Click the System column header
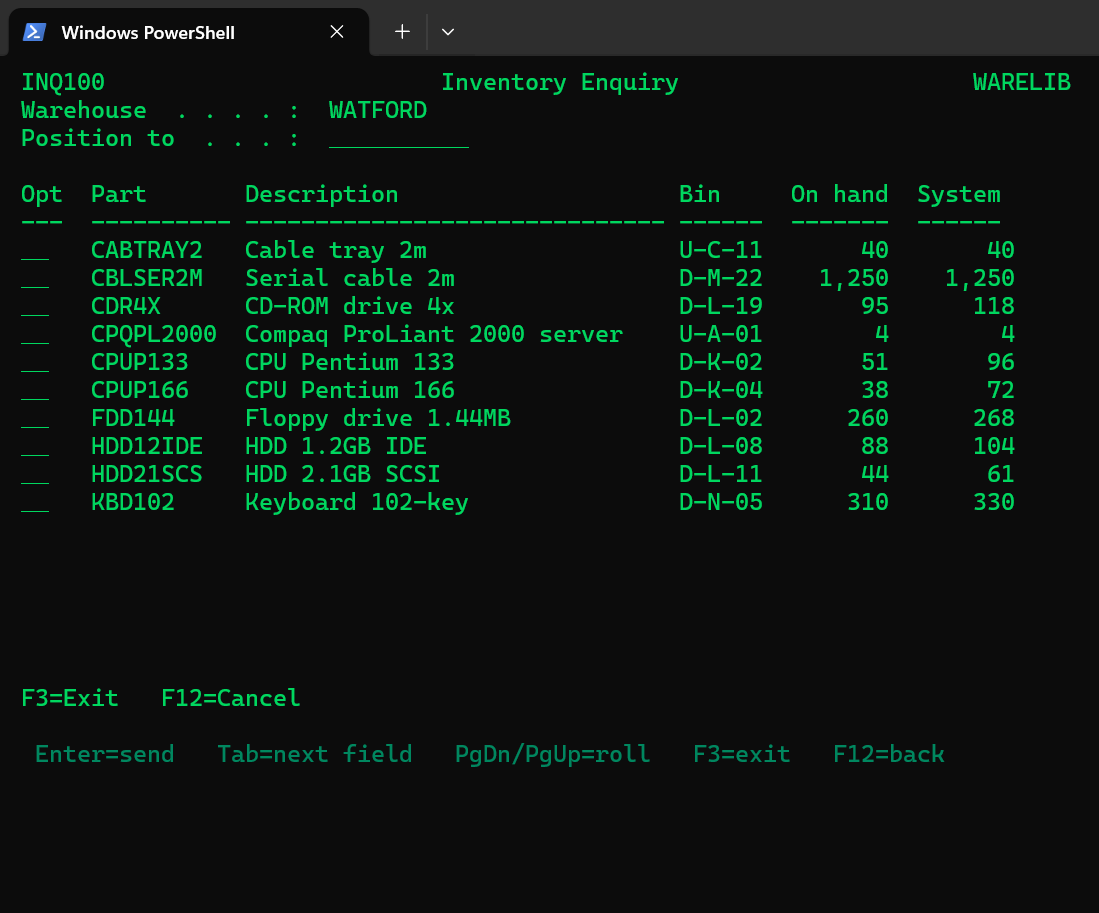Image resolution: width=1099 pixels, height=913 pixels. [x=959, y=195]
